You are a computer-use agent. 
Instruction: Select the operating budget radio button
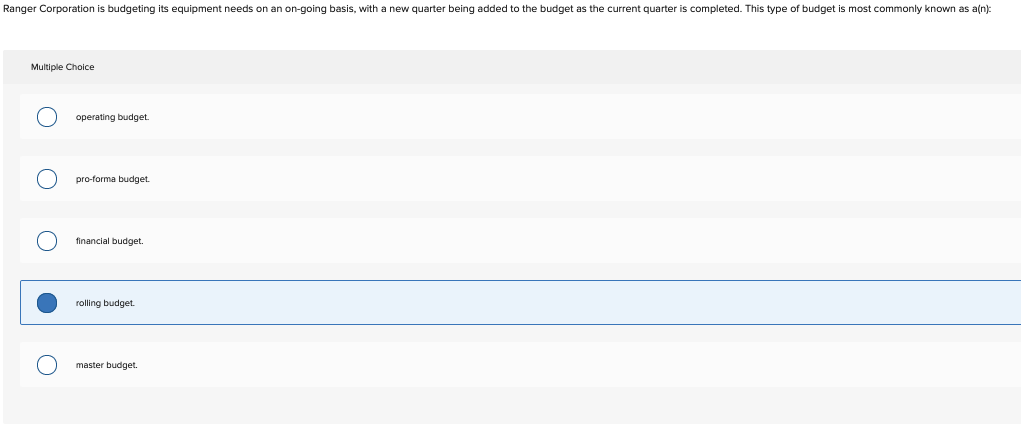47,117
